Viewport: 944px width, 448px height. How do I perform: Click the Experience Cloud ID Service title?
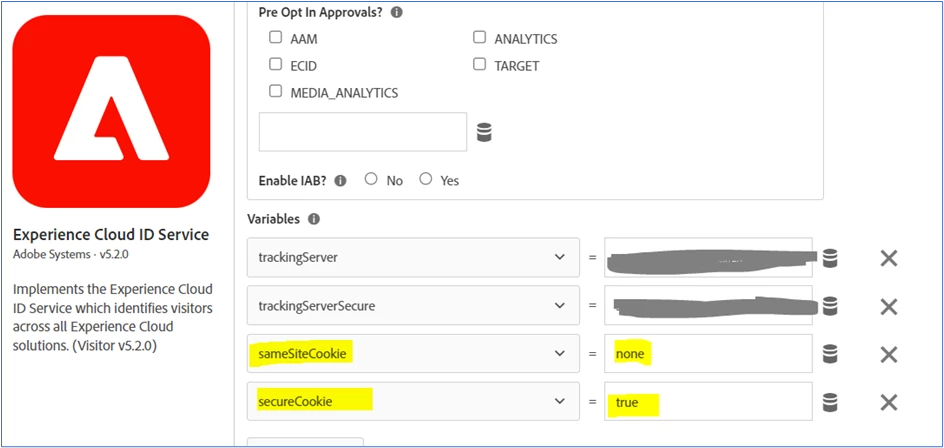111,234
